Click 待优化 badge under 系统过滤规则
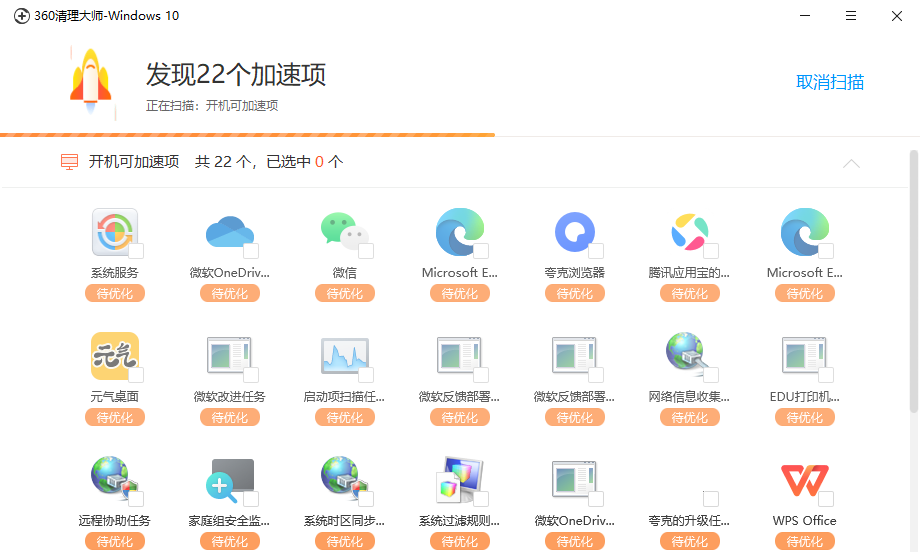The image size is (920, 552). (x=459, y=541)
